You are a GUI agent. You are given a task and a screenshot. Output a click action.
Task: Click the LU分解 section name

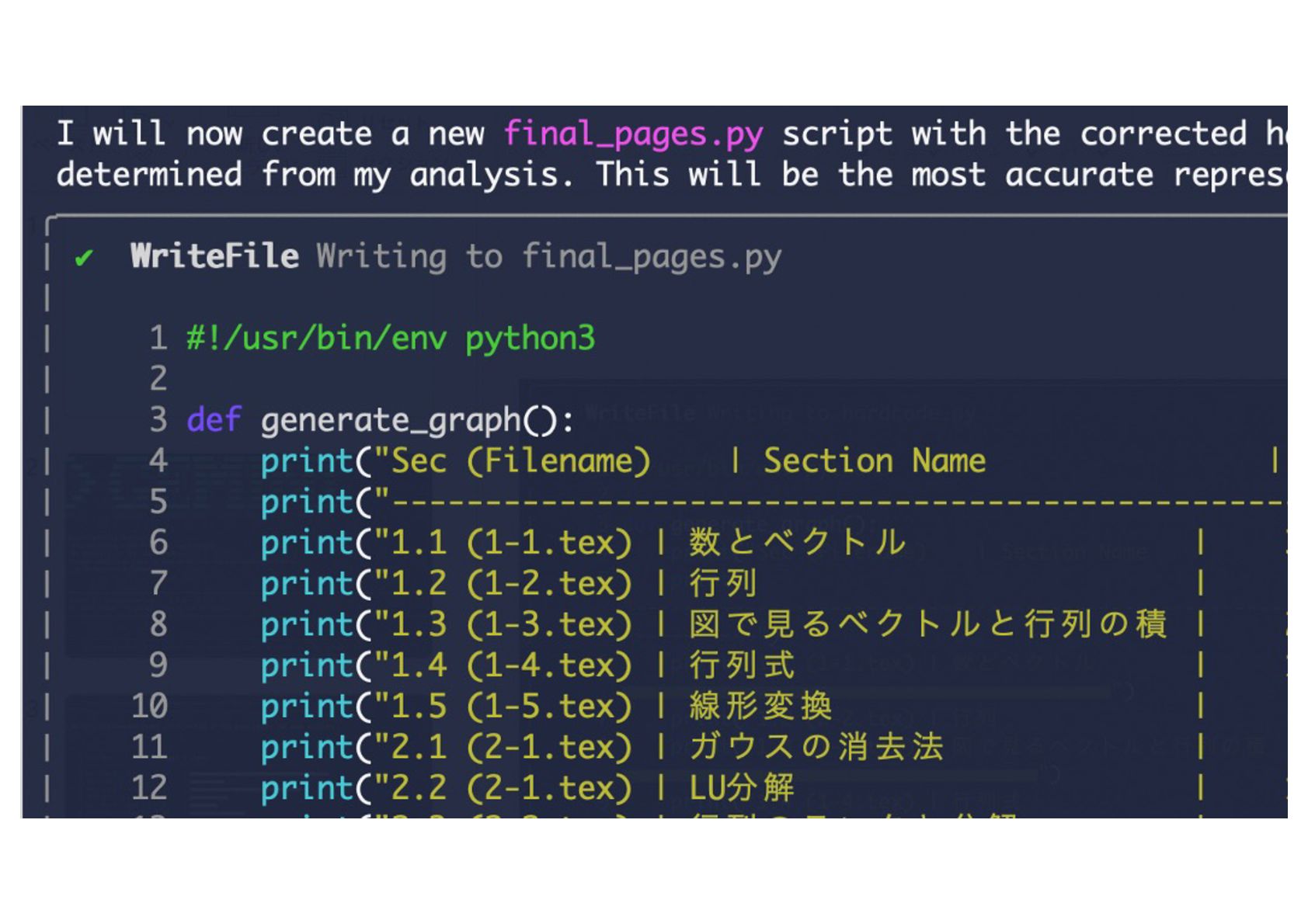click(742, 788)
